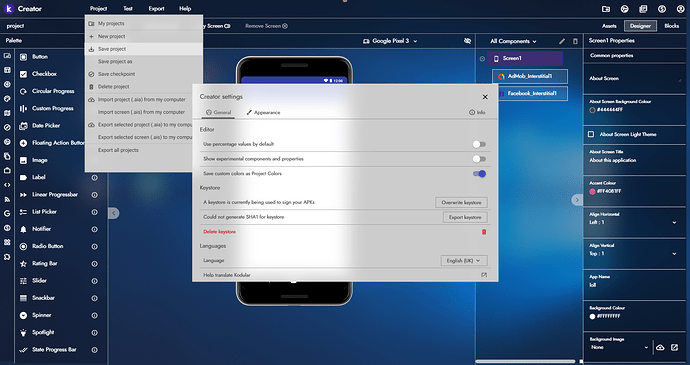Open the English (UK) language dropdown
Screen dimensions: 690x365
click(464, 261)
